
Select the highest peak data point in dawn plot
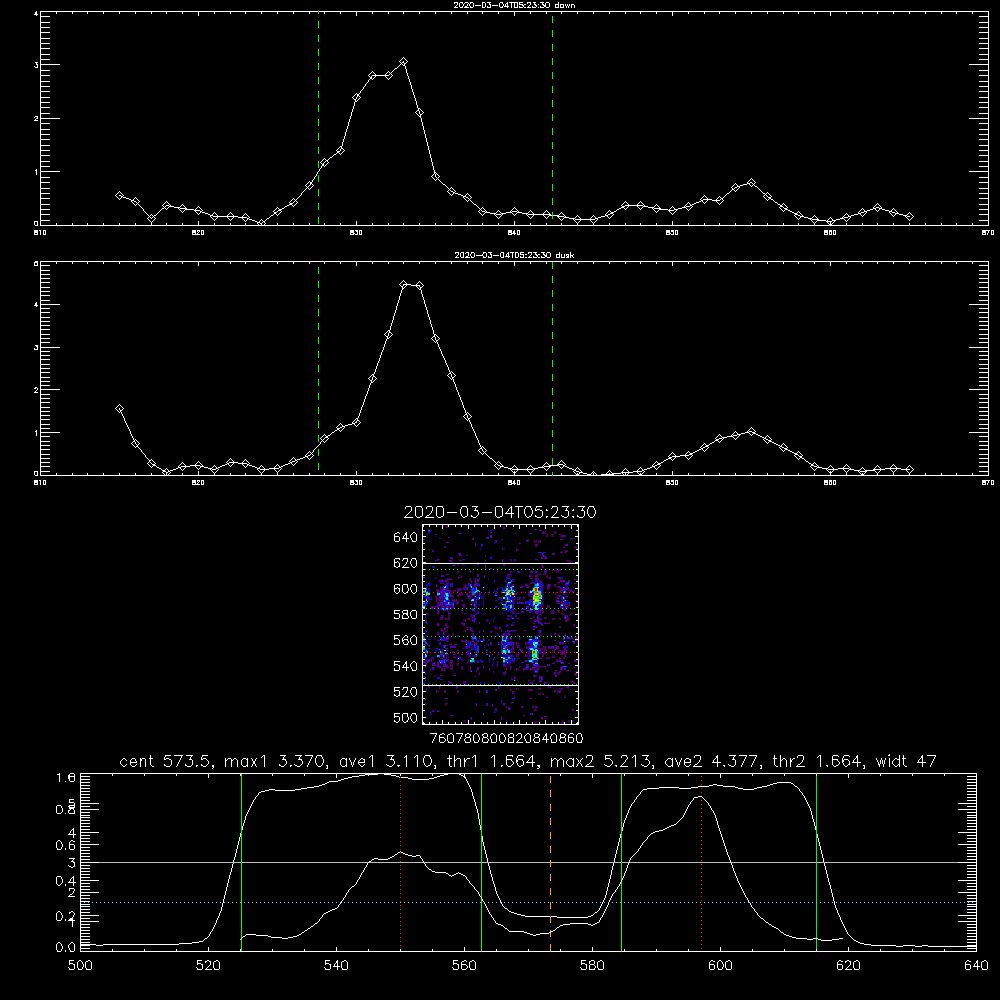403,62
